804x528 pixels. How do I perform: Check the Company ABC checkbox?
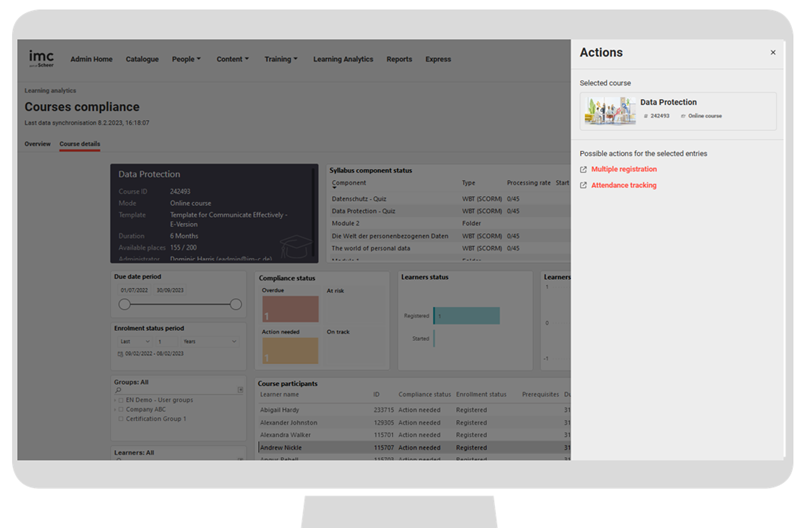[x=121, y=409]
